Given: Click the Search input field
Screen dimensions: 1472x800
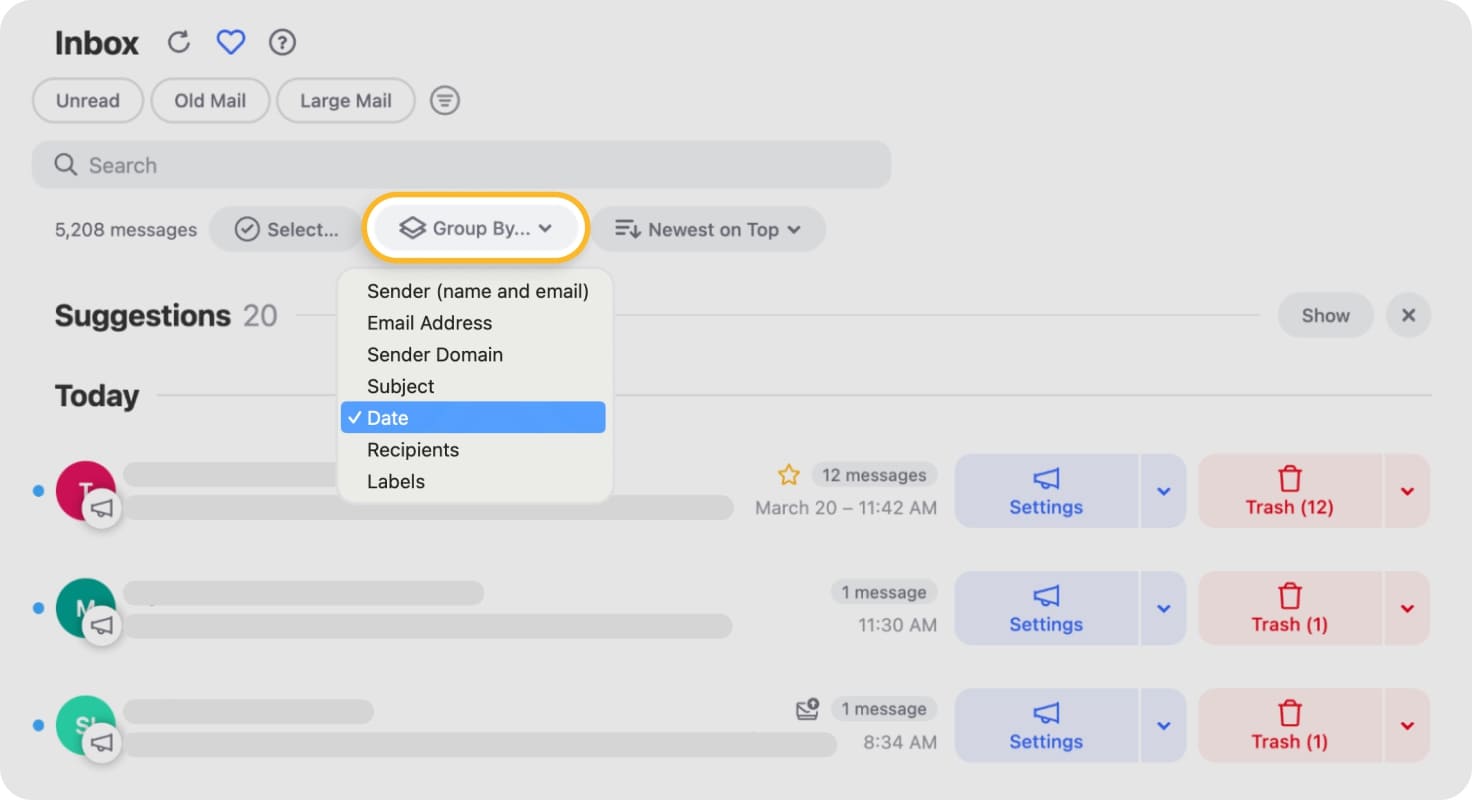Looking at the screenshot, I should pyautogui.click(x=461, y=165).
